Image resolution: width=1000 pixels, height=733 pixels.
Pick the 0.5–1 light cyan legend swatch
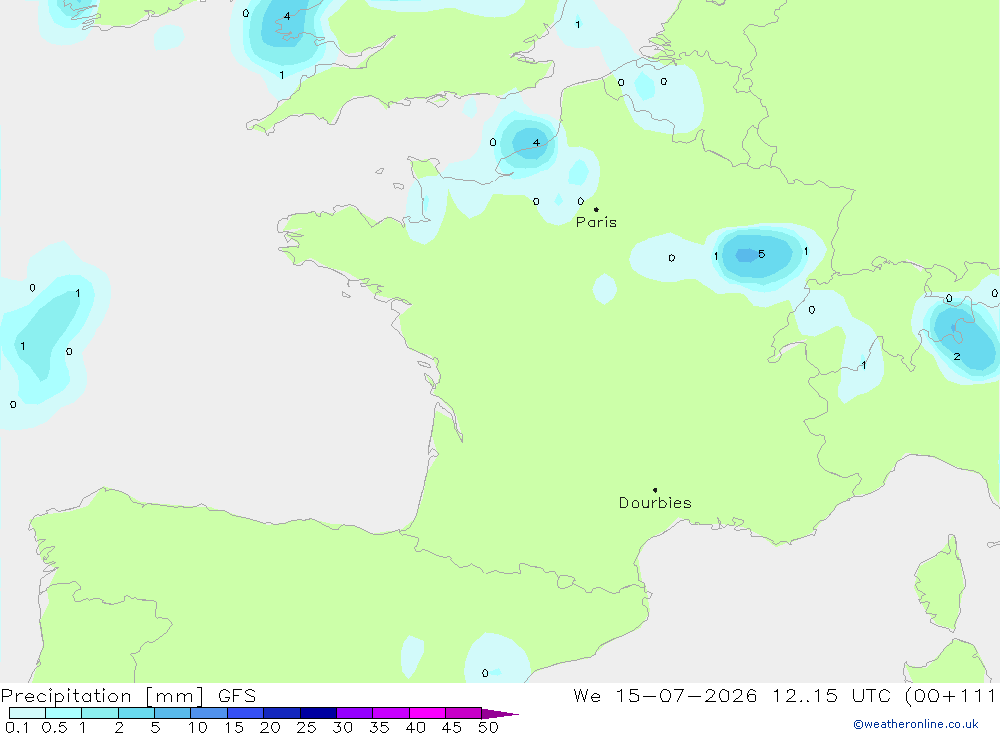(64, 713)
